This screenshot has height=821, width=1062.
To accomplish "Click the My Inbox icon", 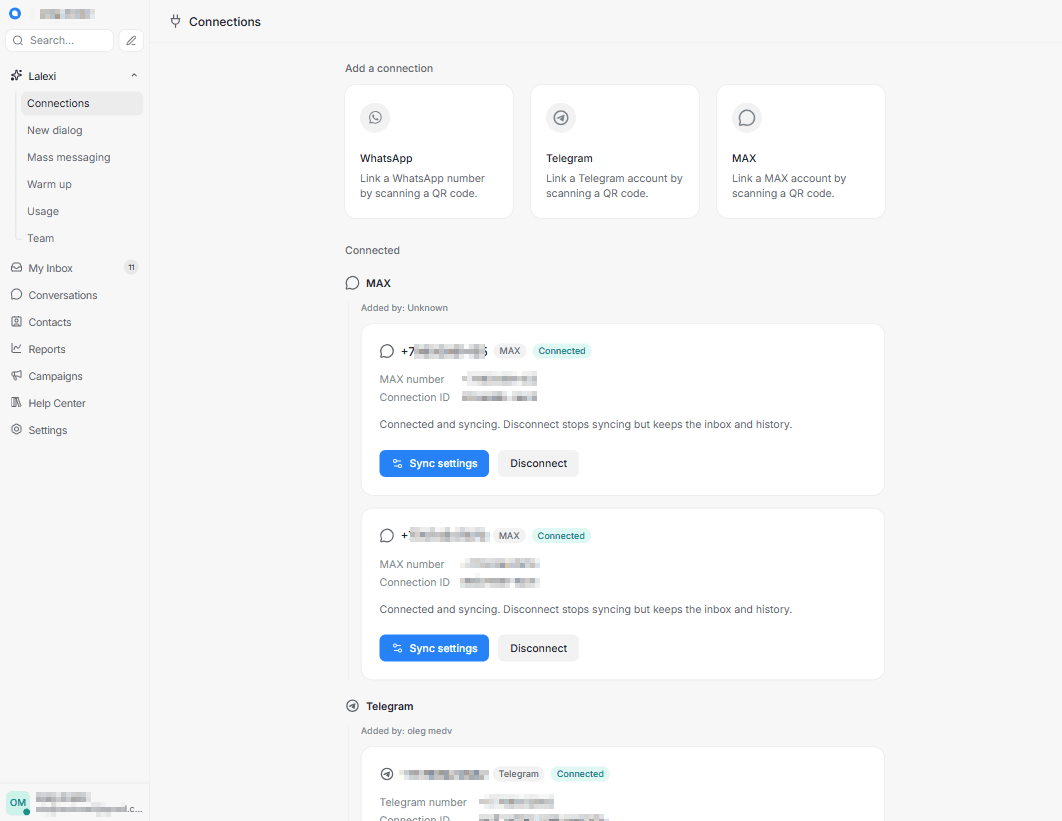I will pyautogui.click(x=17, y=268).
